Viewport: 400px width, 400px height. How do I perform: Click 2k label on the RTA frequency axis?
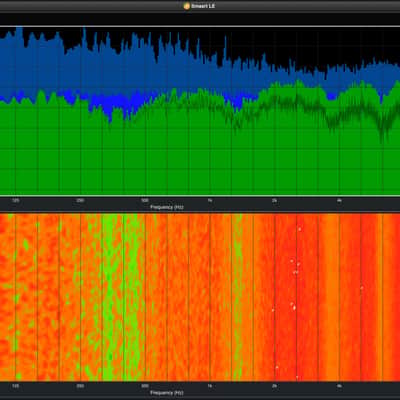(x=274, y=201)
